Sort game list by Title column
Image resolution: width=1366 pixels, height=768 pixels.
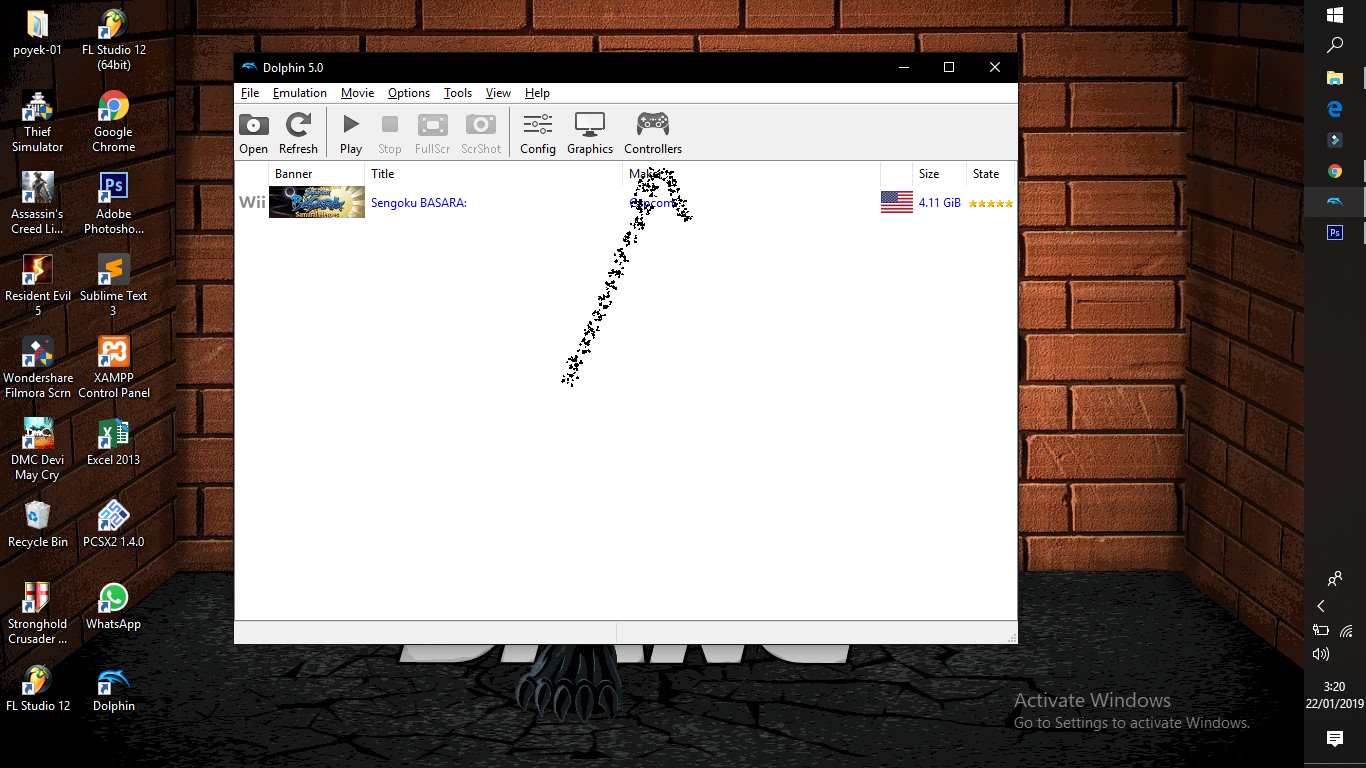tap(382, 174)
